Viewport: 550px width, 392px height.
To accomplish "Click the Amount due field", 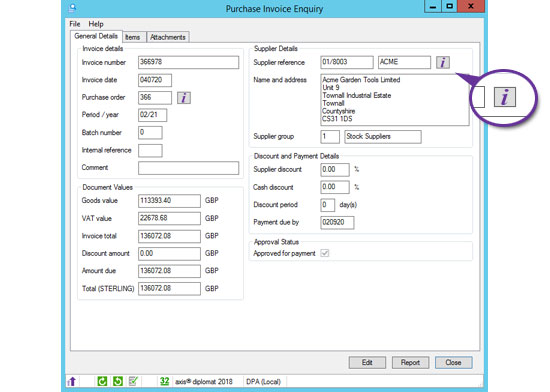I will (x=169, y=271).
